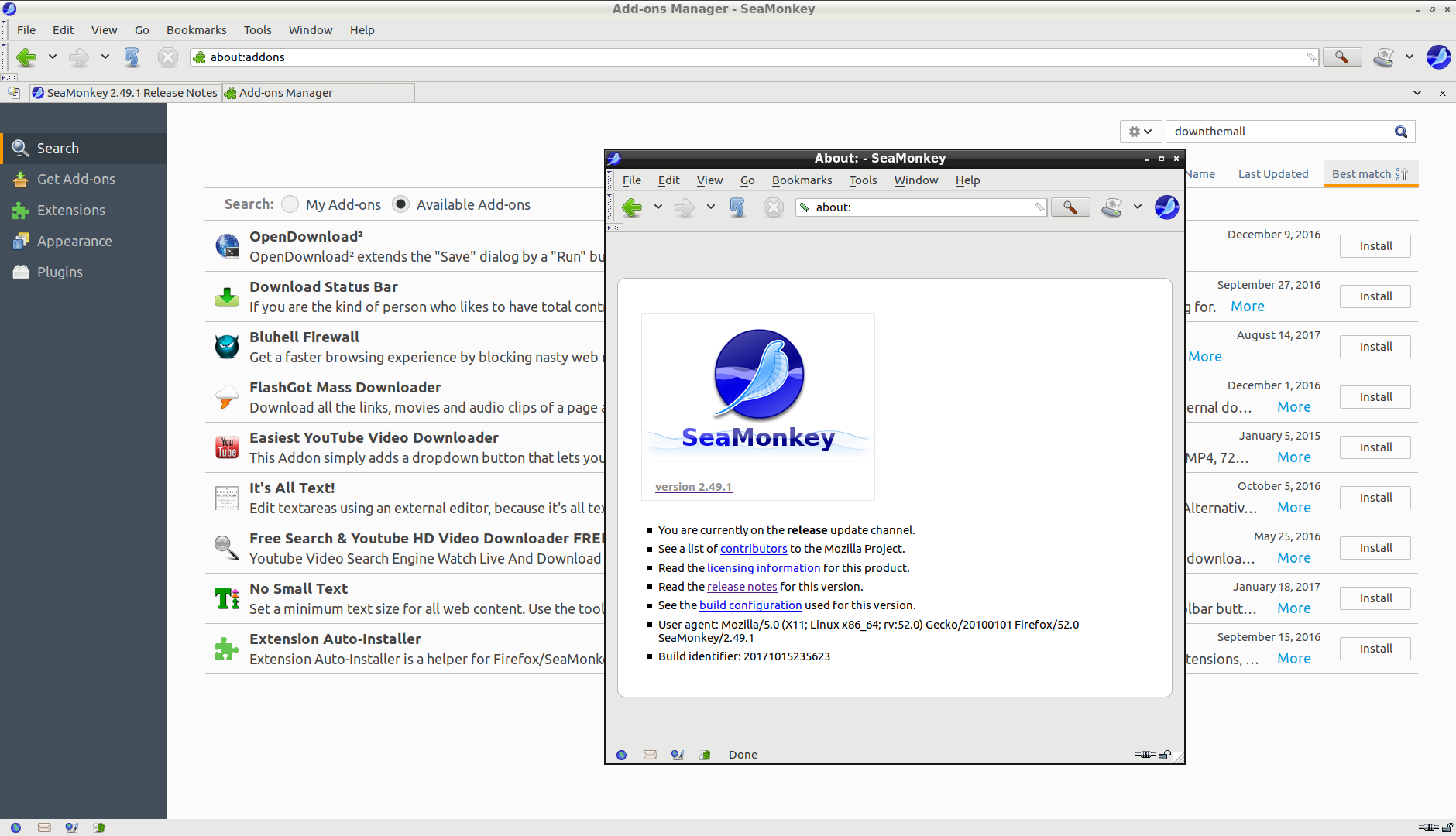This screenshot has height=836, width=1456.
Task: Open Print dropdown arrow in main window
Action: [1410, 57]
